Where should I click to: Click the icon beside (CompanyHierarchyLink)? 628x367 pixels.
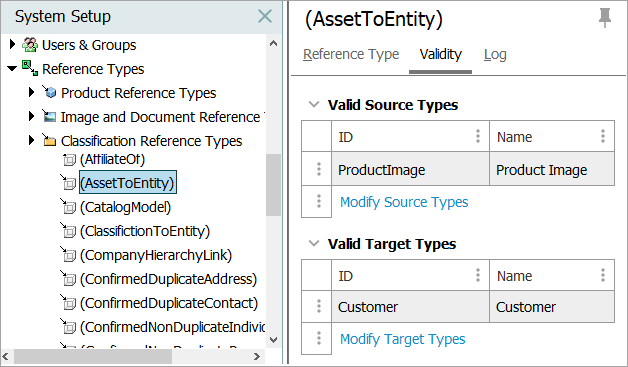pos(69,255)
